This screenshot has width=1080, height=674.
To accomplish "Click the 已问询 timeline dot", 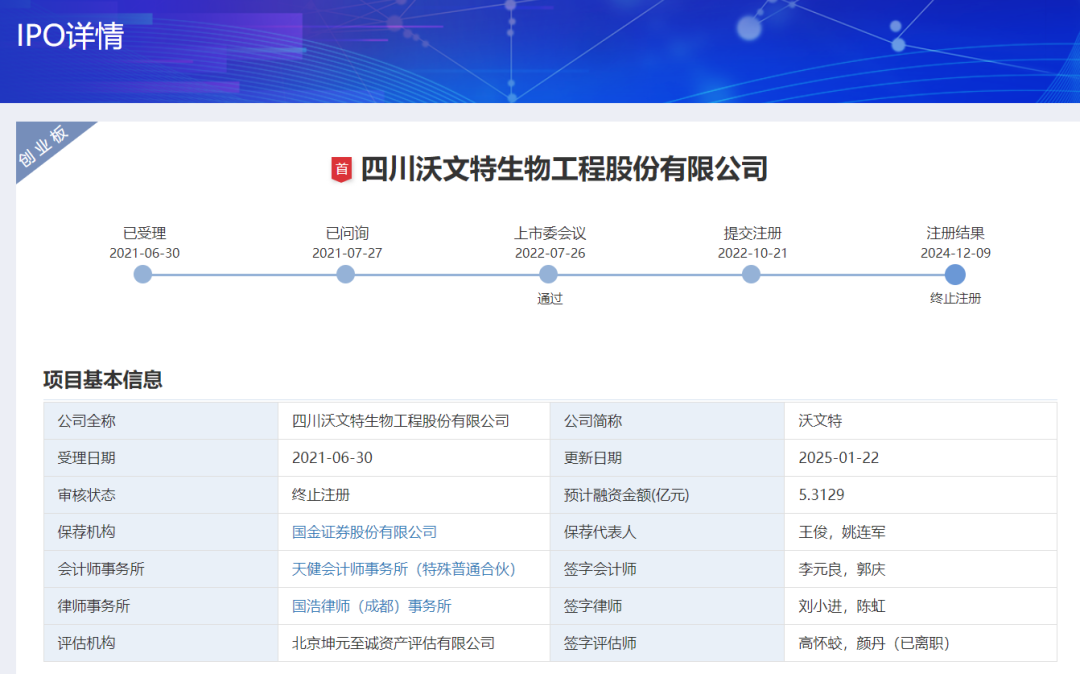I will click(345, 273).
